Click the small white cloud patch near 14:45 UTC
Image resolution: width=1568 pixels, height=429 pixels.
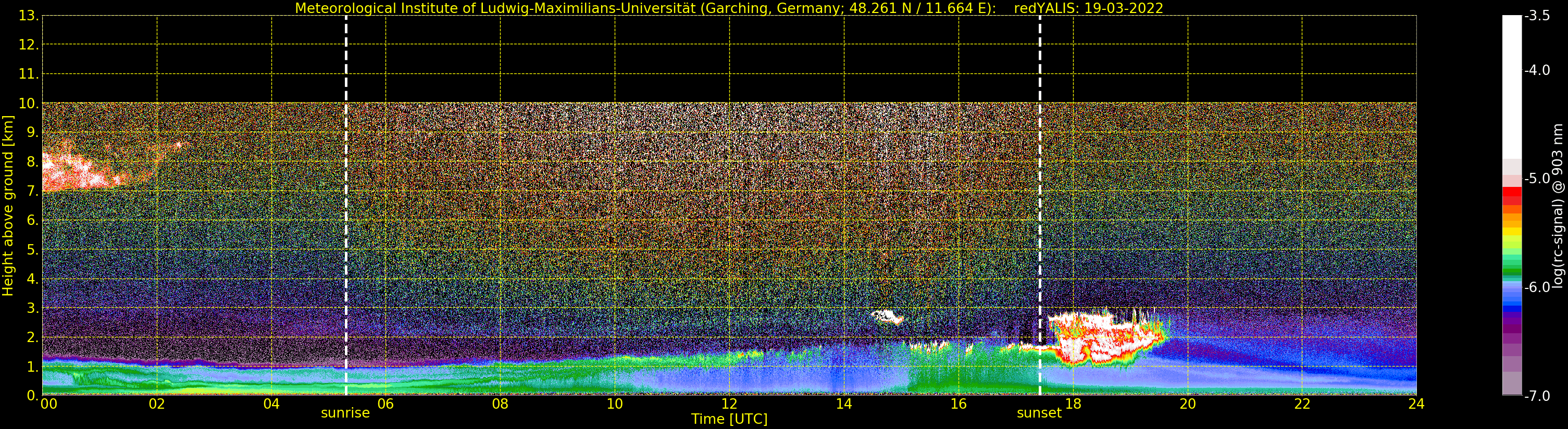[887, 317]
